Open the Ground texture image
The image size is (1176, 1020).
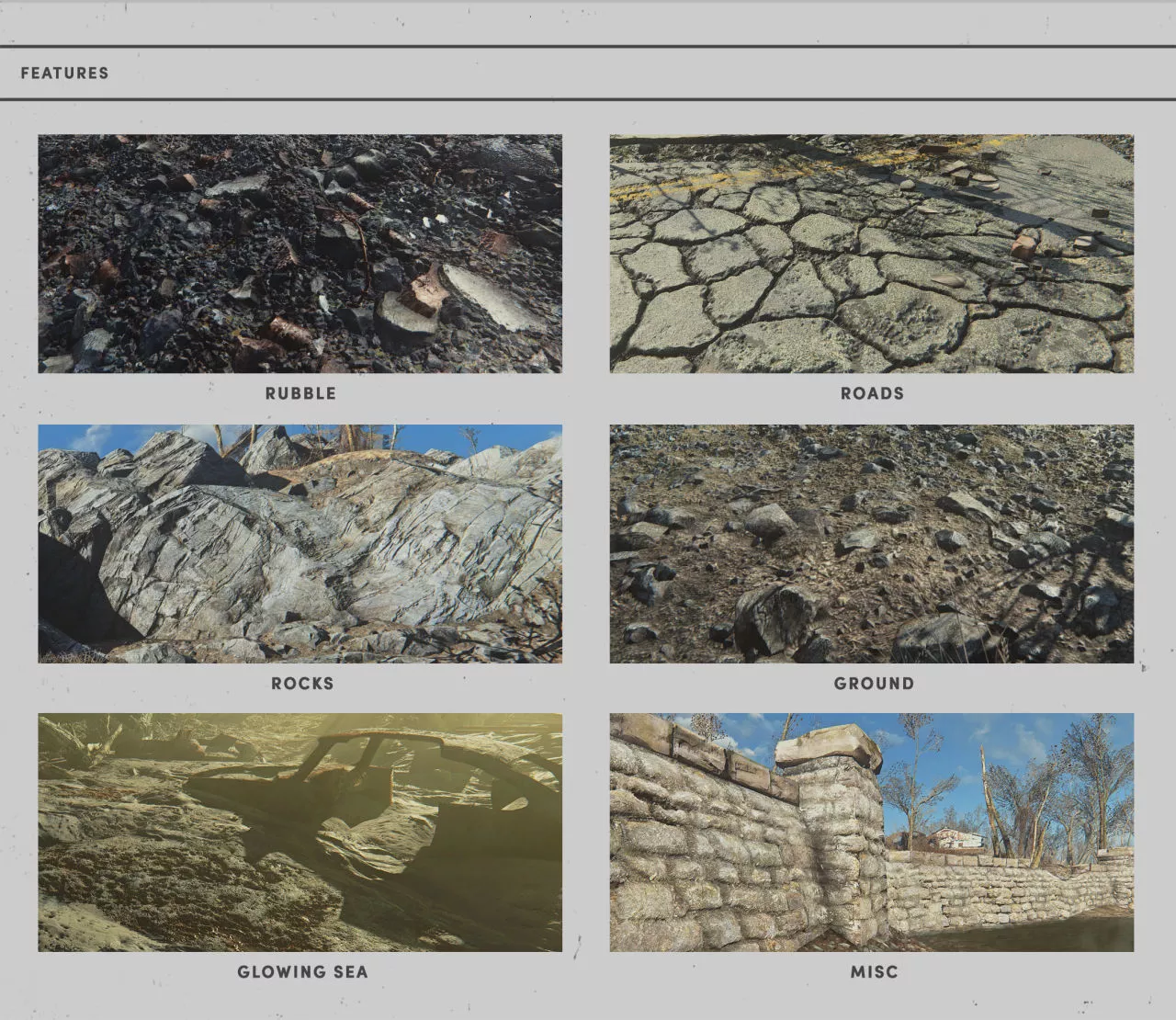click(872, 544)
